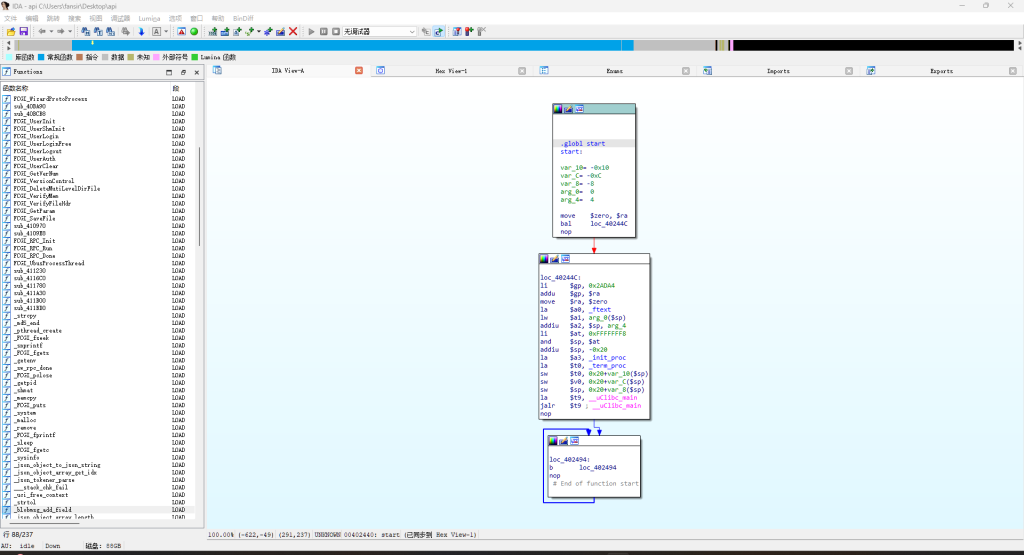Close the Functions panel
The image size is (1024, 555).
tap(197, 72)
